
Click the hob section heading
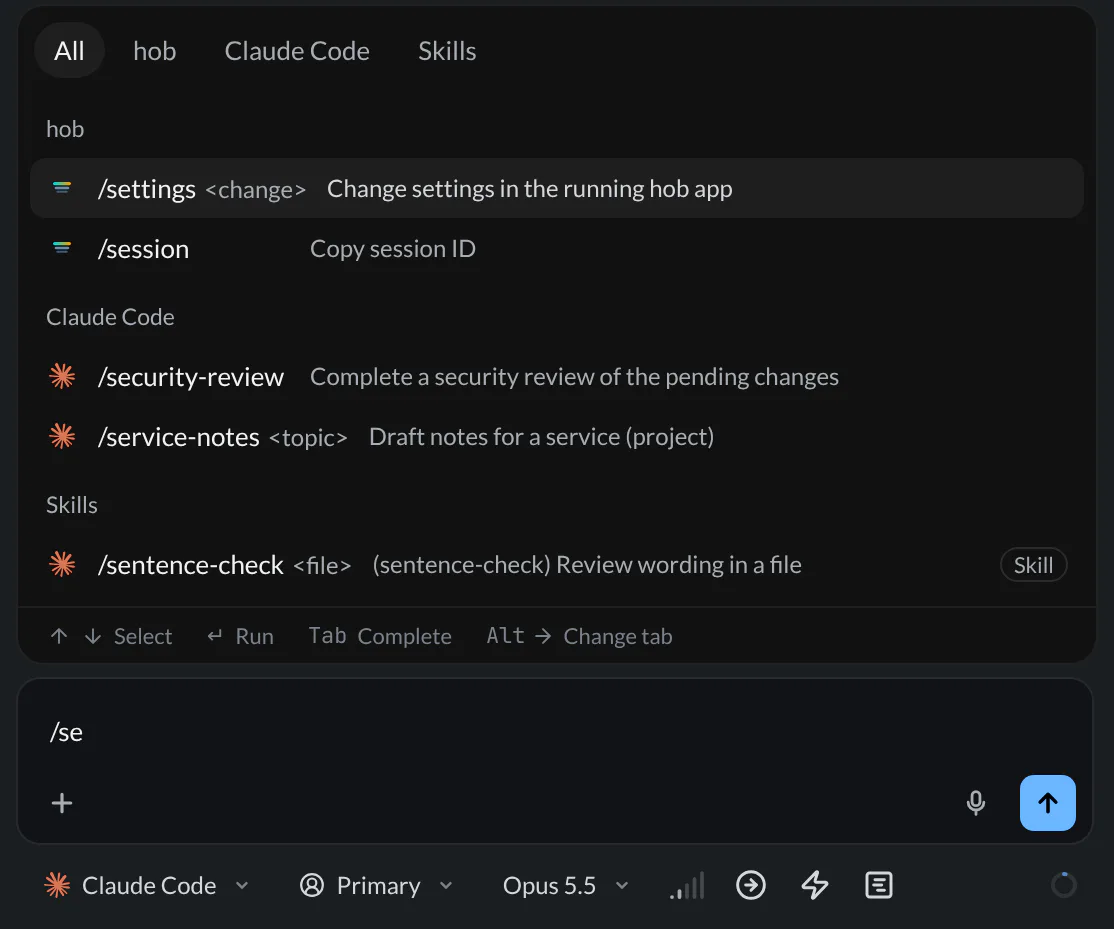[65, 129]
